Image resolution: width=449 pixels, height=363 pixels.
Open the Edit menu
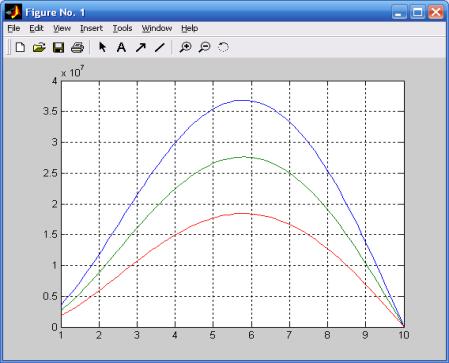coord(36,29)
